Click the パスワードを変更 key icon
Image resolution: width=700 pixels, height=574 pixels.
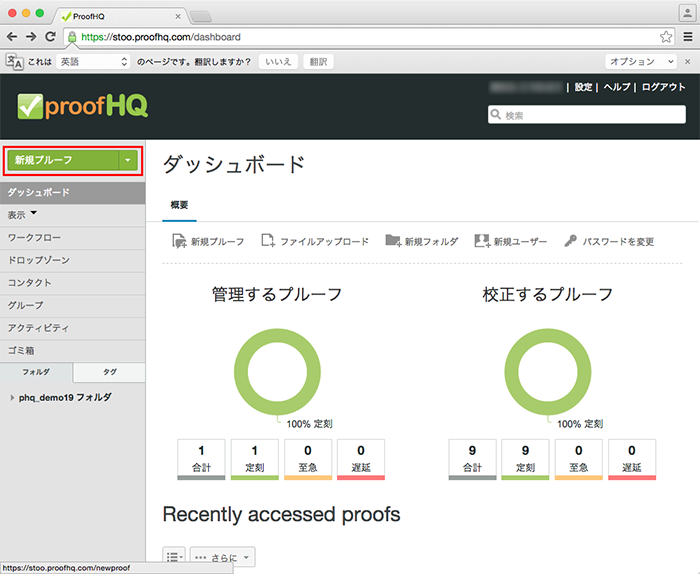(x=570, y=241)
